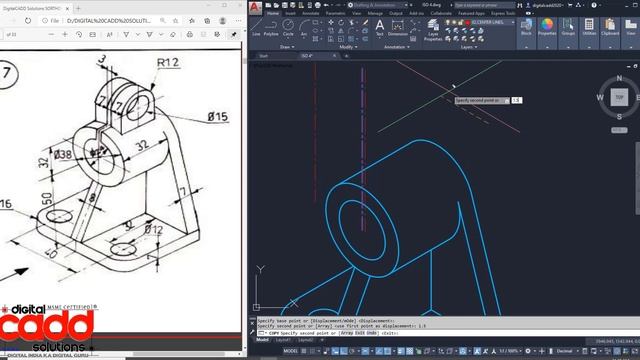Click the Array option in command line

pos(346,333)
